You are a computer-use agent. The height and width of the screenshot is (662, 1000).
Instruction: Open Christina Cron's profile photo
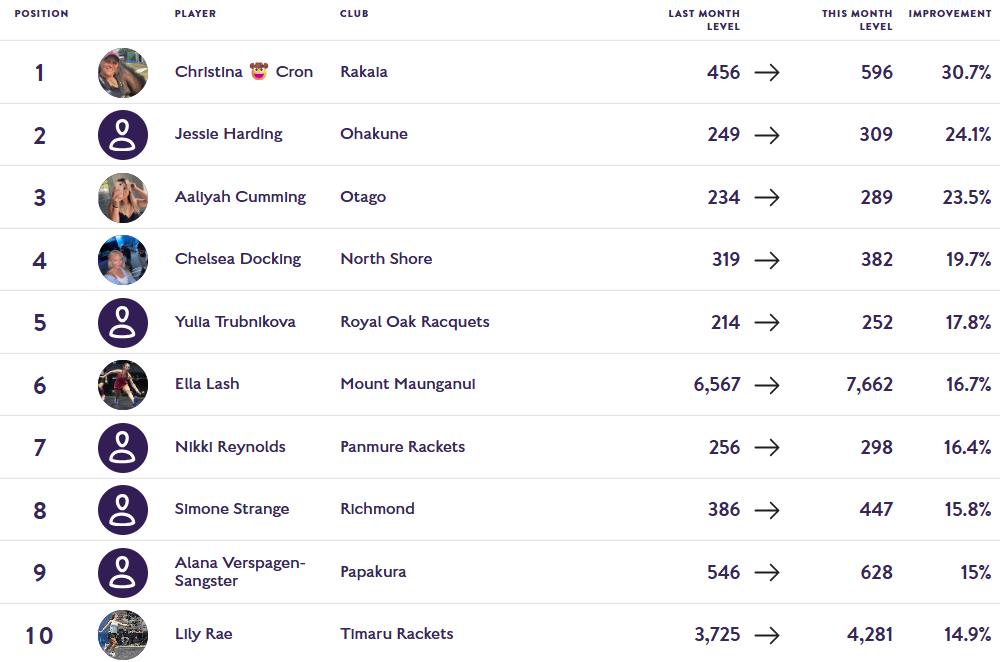click(123, 72)
